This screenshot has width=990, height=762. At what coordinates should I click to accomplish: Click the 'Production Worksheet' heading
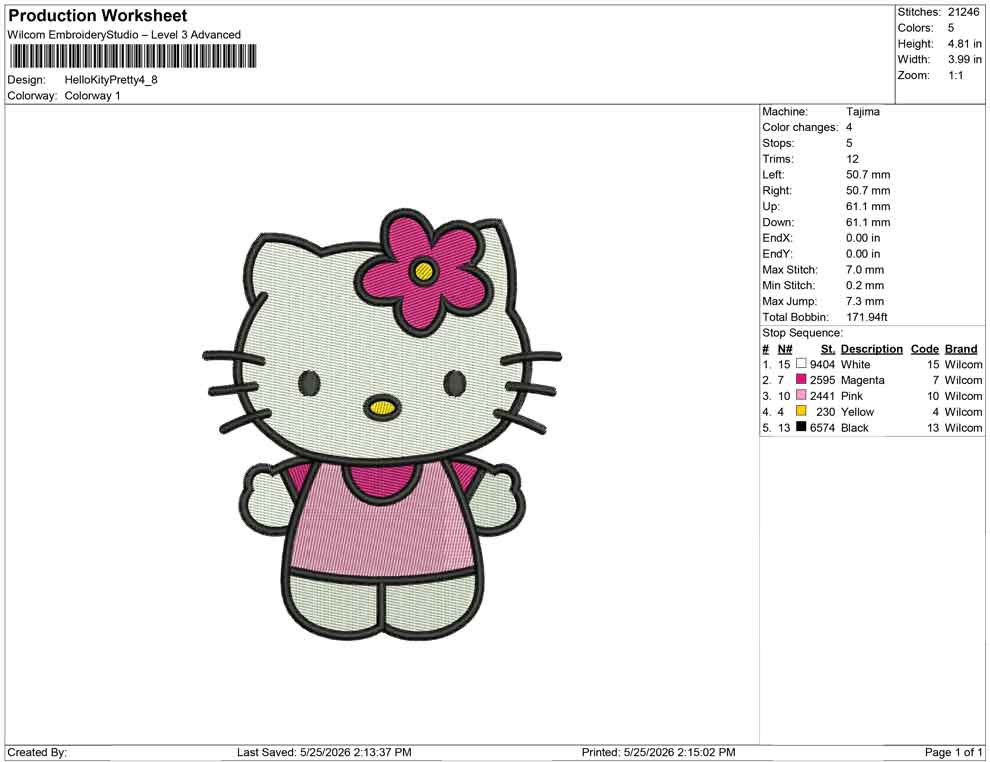click(x=98, y=16)
